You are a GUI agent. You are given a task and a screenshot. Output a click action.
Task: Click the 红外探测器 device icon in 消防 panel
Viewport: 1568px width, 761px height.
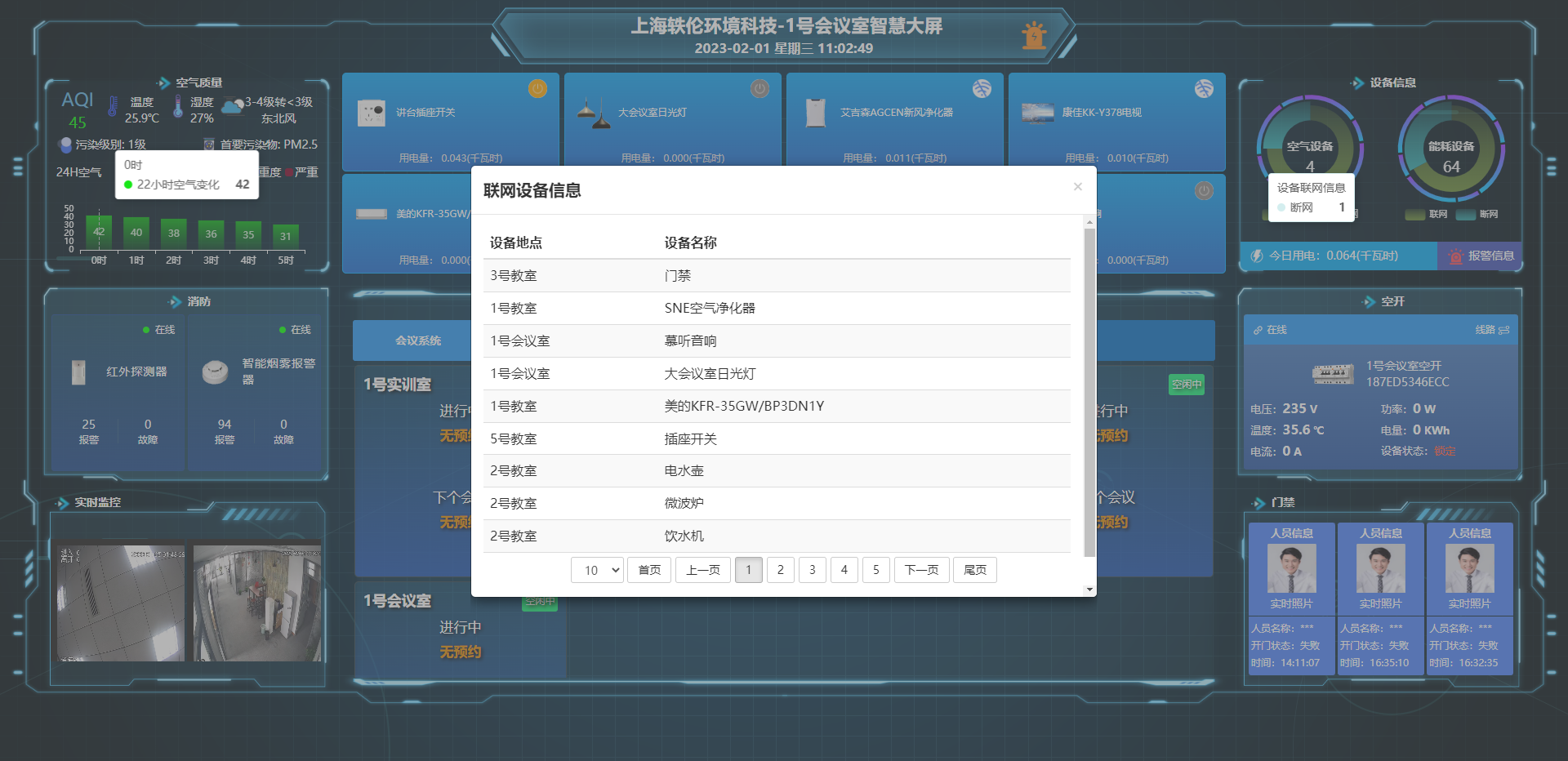(79, 372)
